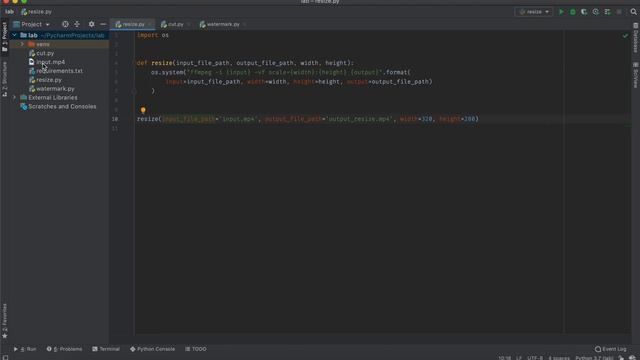Toggle the Project side tool window tab

[4, 37]
